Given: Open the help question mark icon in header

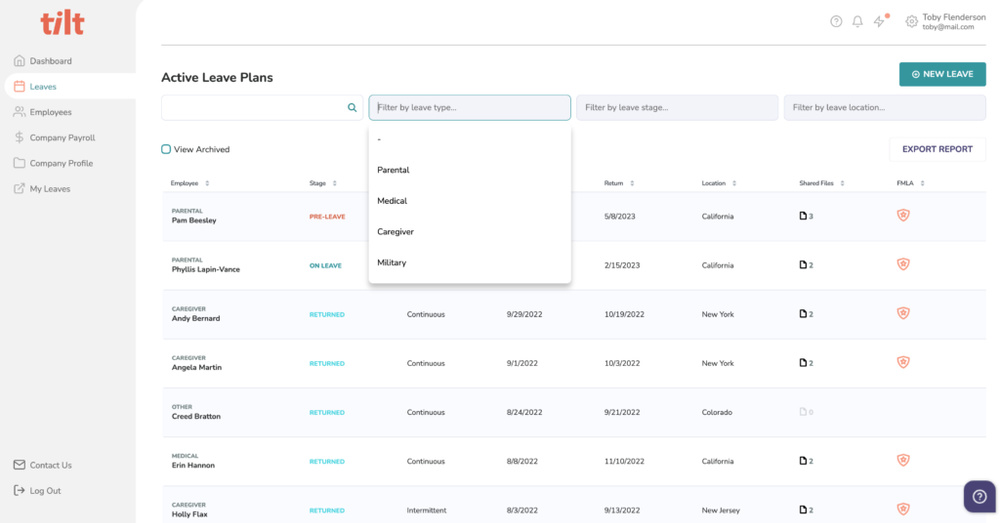Looking at the screenshot, I should tap(836, 22).
